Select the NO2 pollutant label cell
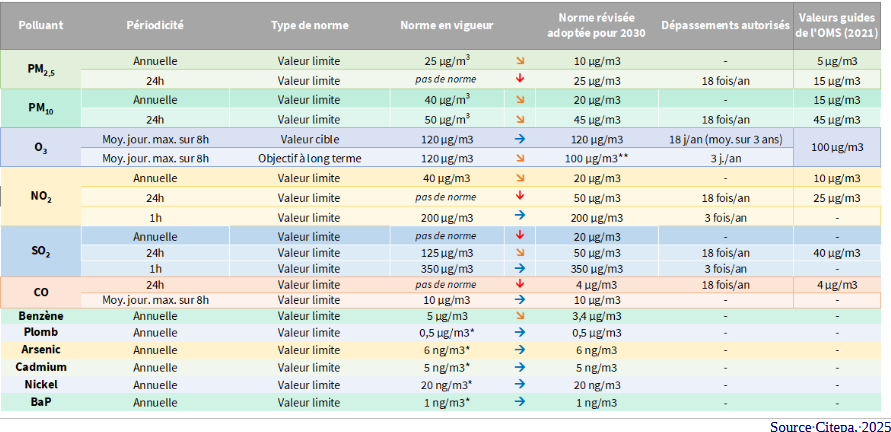The width and height of the screenshot is (891, 432). coord(41,197)
